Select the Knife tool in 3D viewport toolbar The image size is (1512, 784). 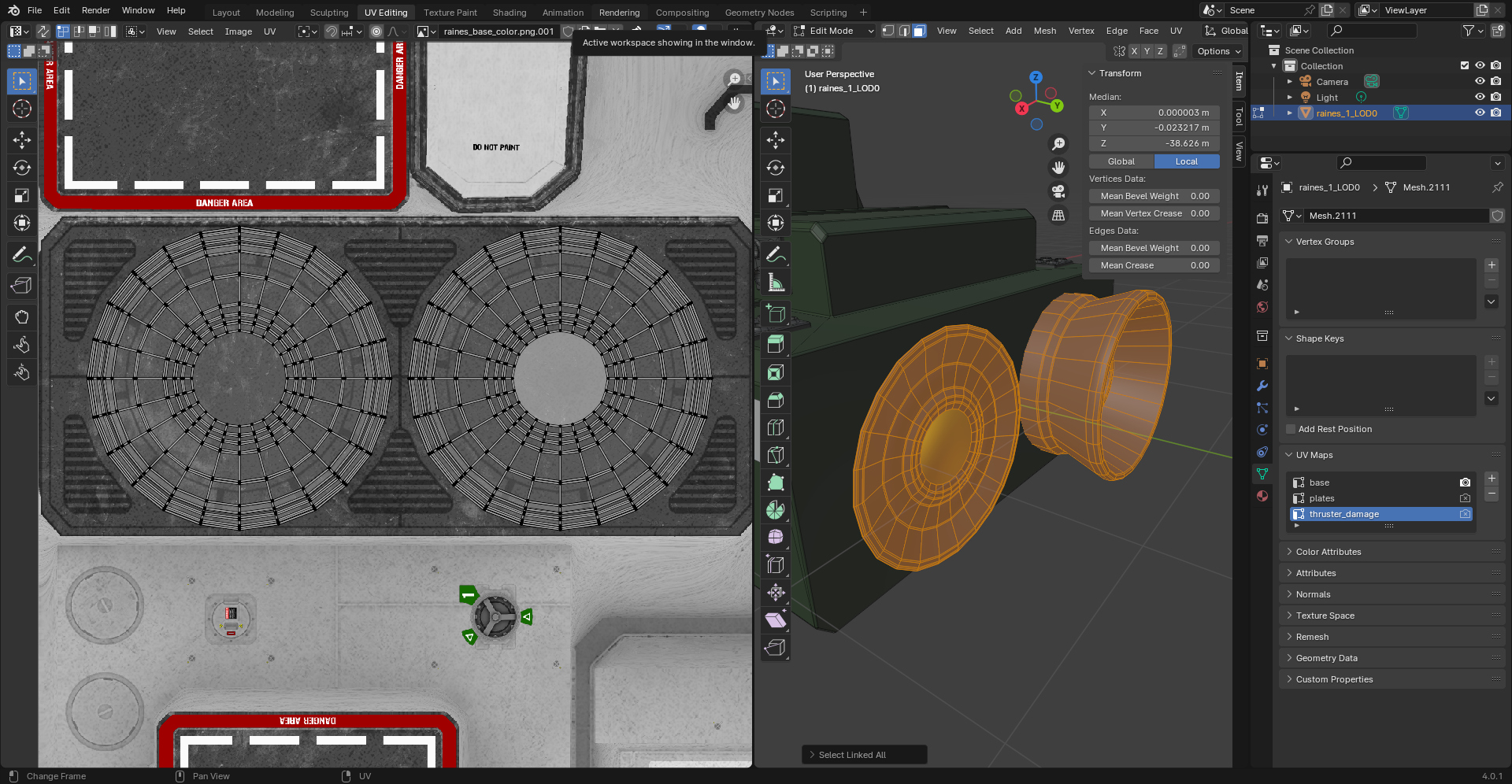[x=776, y=455]
